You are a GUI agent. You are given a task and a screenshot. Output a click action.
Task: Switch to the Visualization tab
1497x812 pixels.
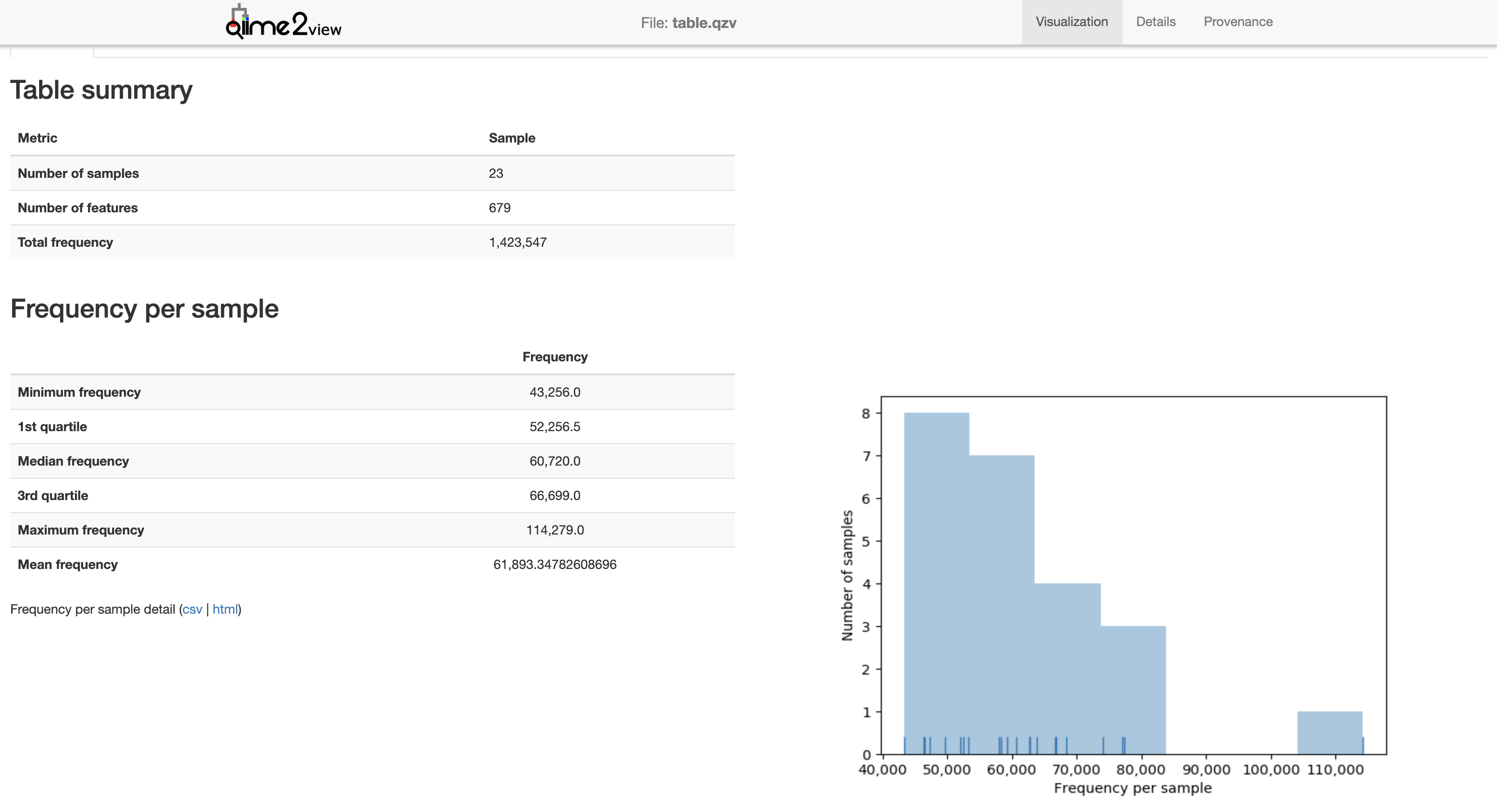click(1071, 22)
